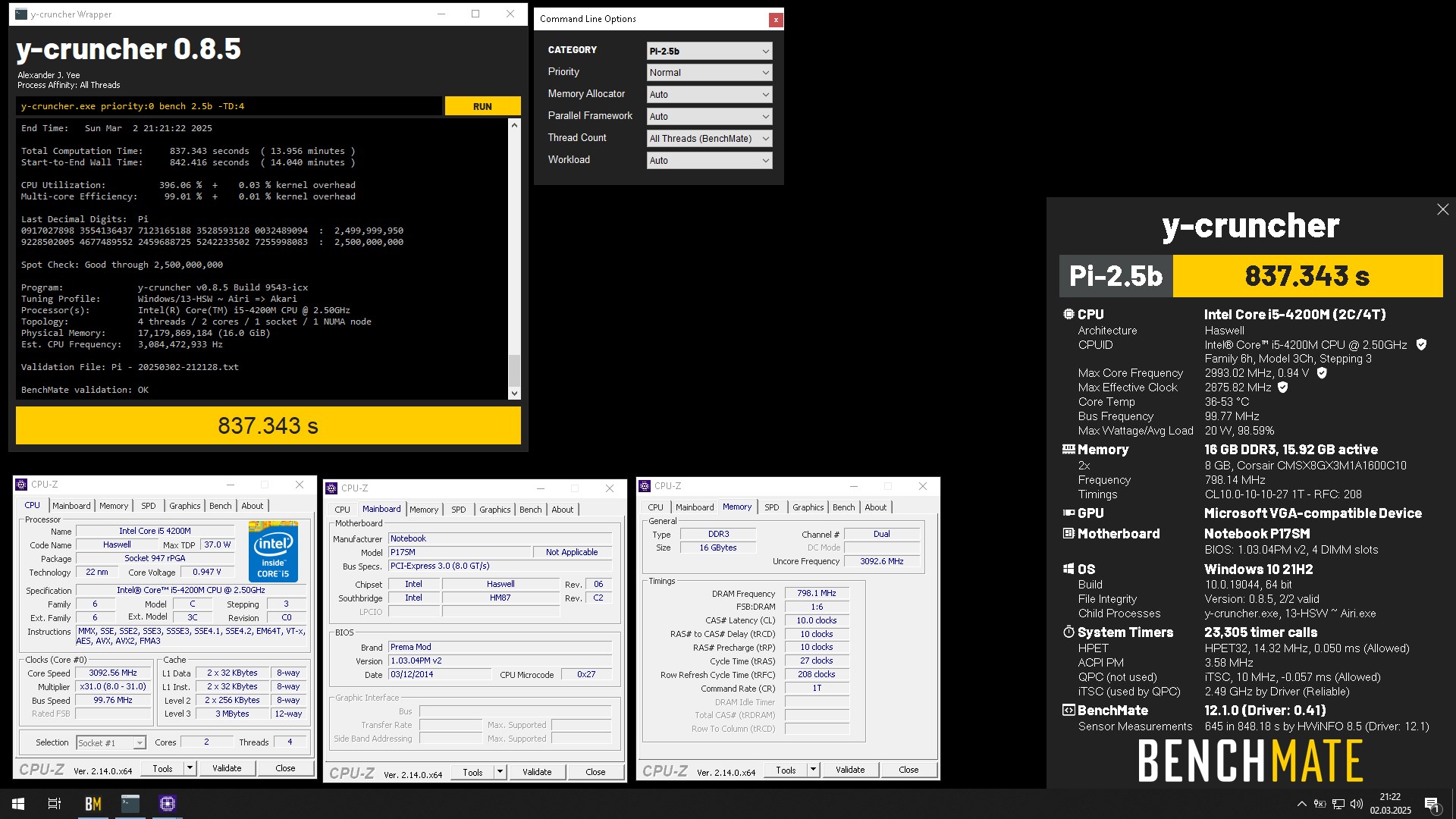Click the Core Speed 3092.56 MHz value
Screen dimensions: 1456x819
pyautogui.click(x=112, y=673)
